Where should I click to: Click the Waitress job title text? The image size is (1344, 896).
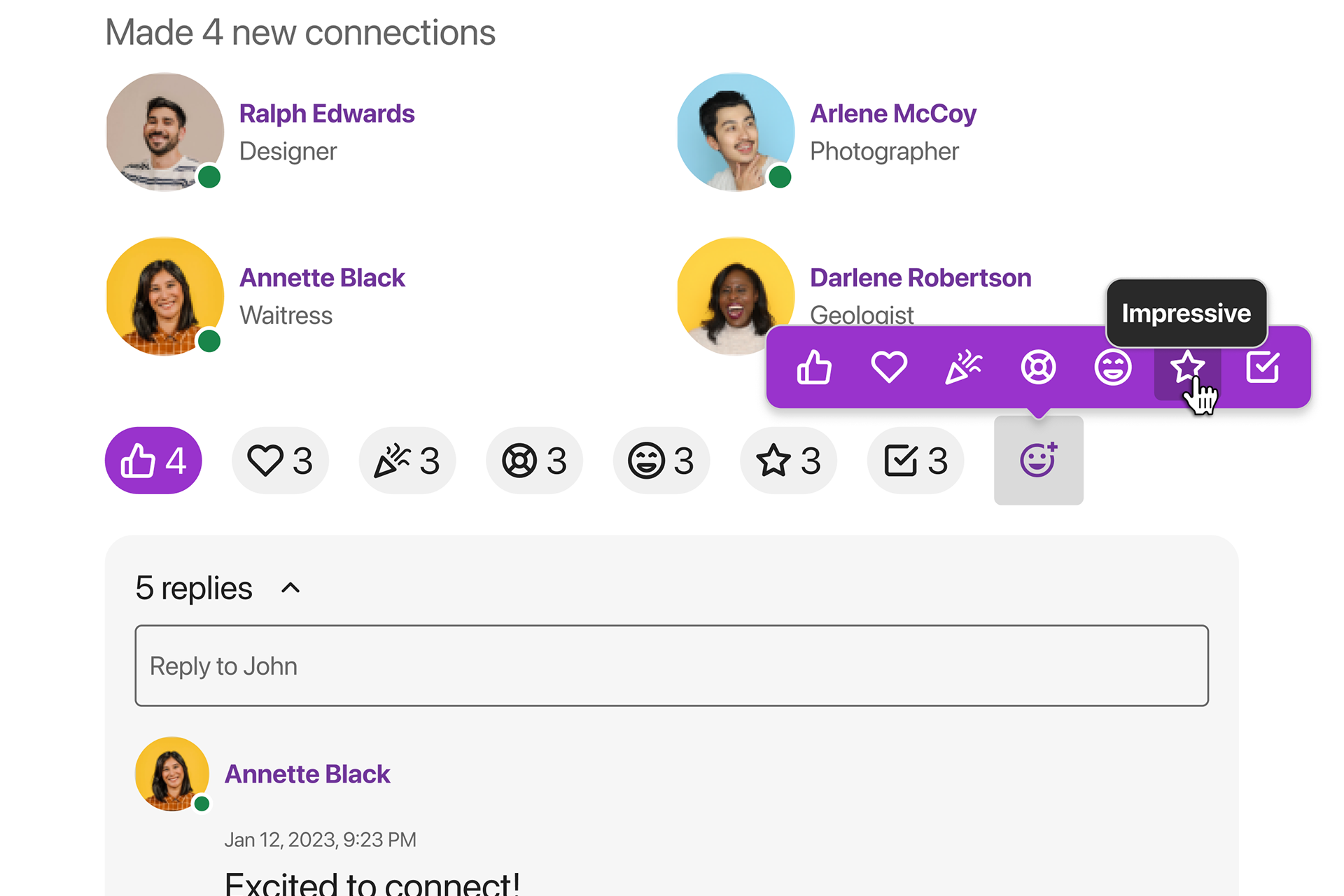(286, 315)
